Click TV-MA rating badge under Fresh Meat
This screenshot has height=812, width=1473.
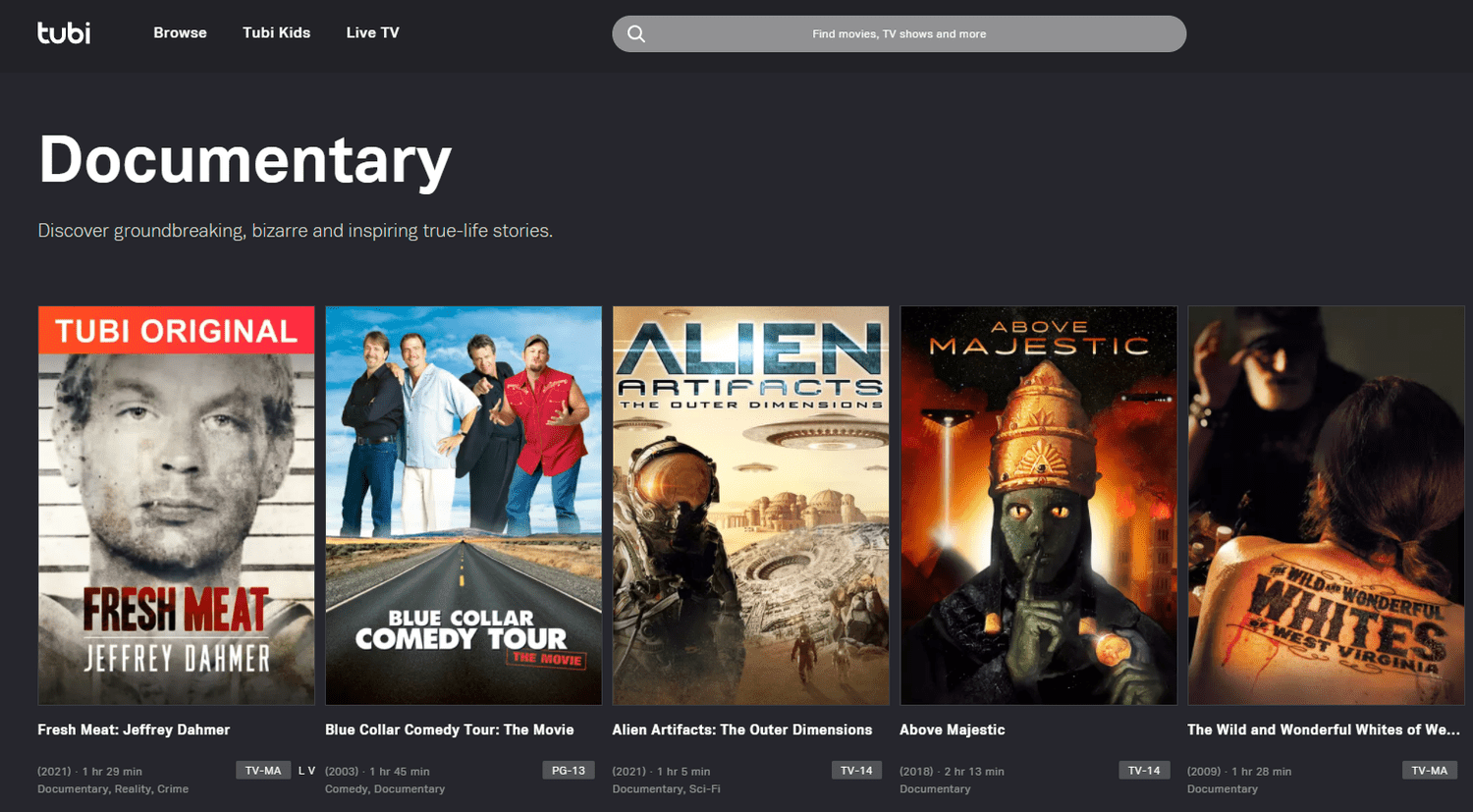[x=263, y=771]
